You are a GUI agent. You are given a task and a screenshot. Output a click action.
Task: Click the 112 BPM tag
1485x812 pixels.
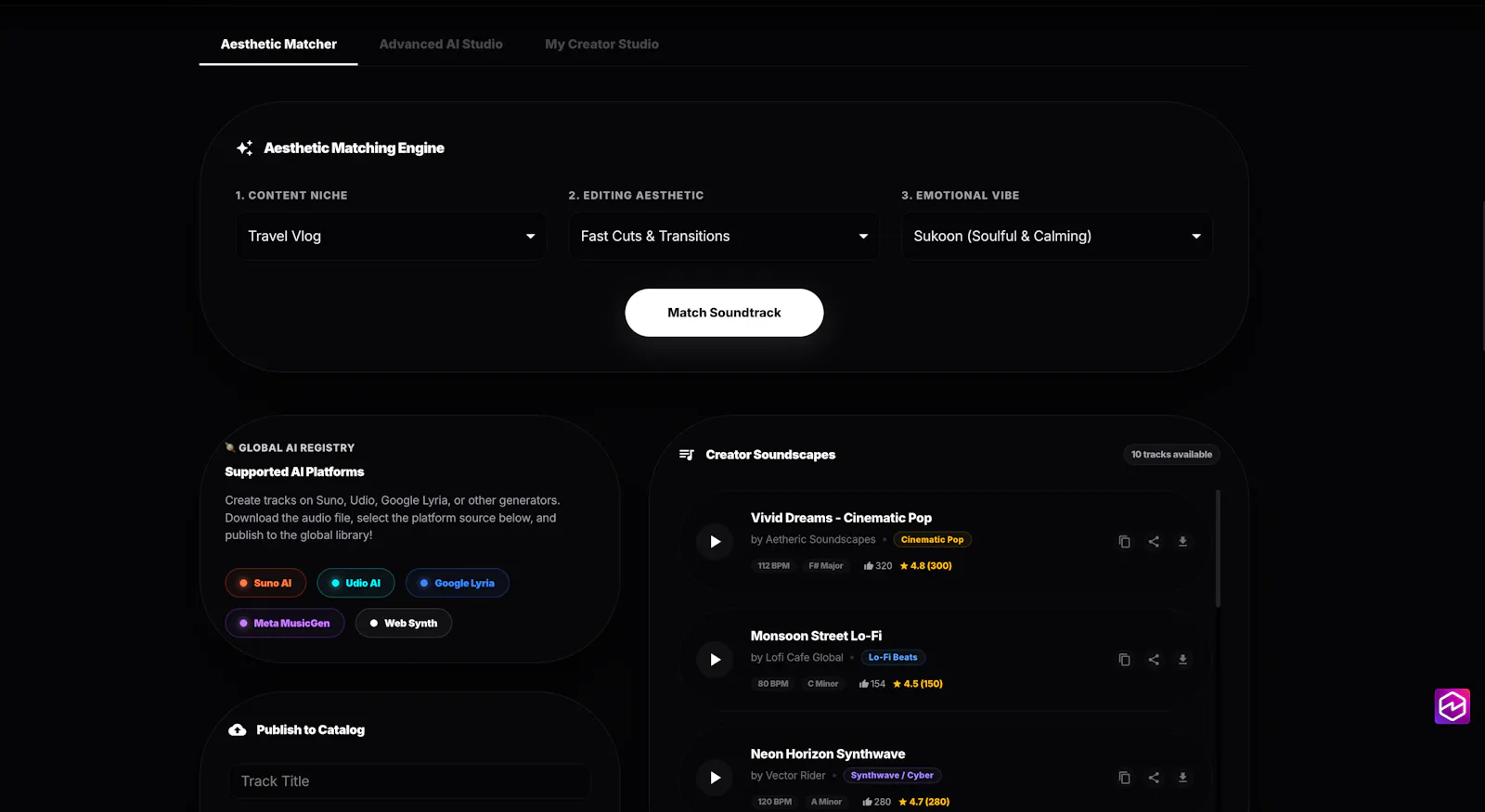click(x=773, y=565)
